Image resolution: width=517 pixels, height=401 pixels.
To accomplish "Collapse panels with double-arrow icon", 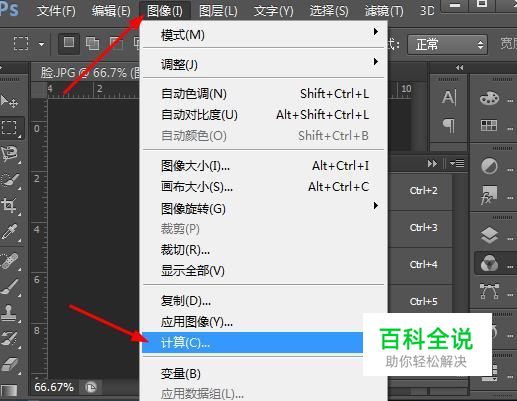I will pyautogui.click(x=460, y=68).
